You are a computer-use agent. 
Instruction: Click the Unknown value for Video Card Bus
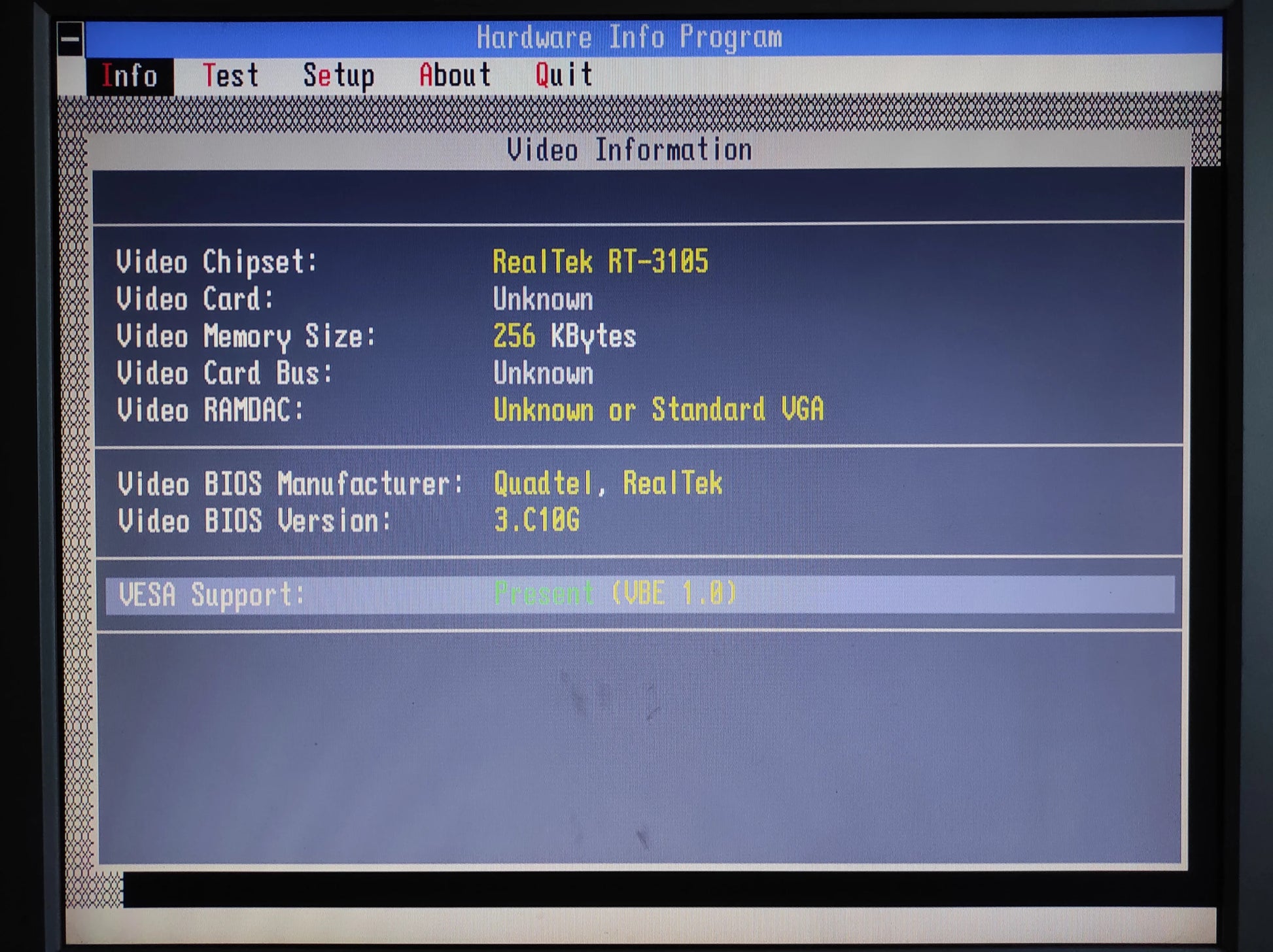[x=543, y=373]
